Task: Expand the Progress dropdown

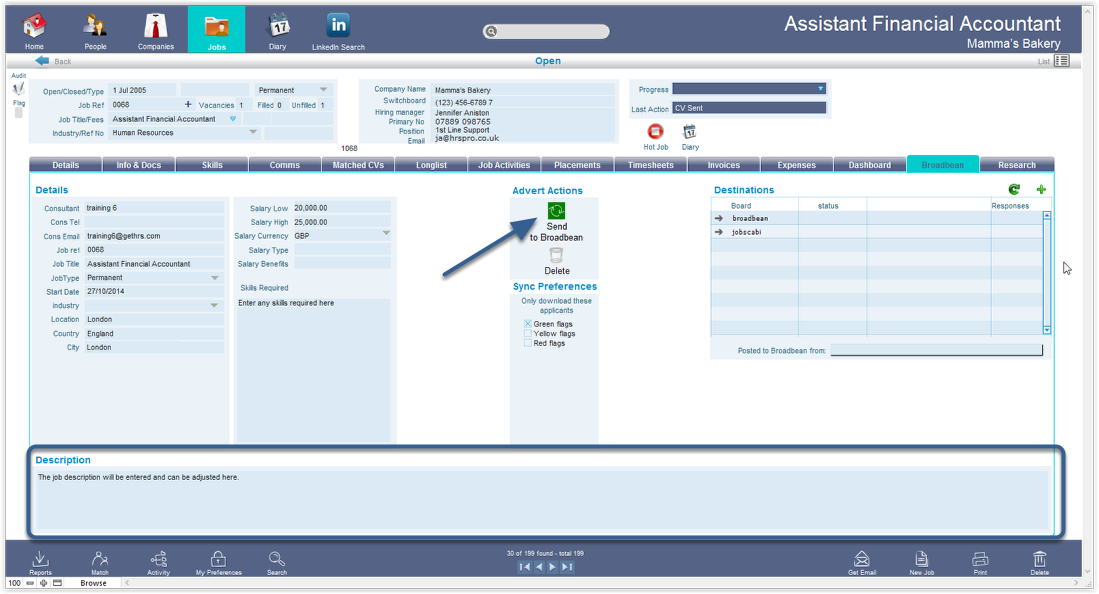Action: coord(820,88)
